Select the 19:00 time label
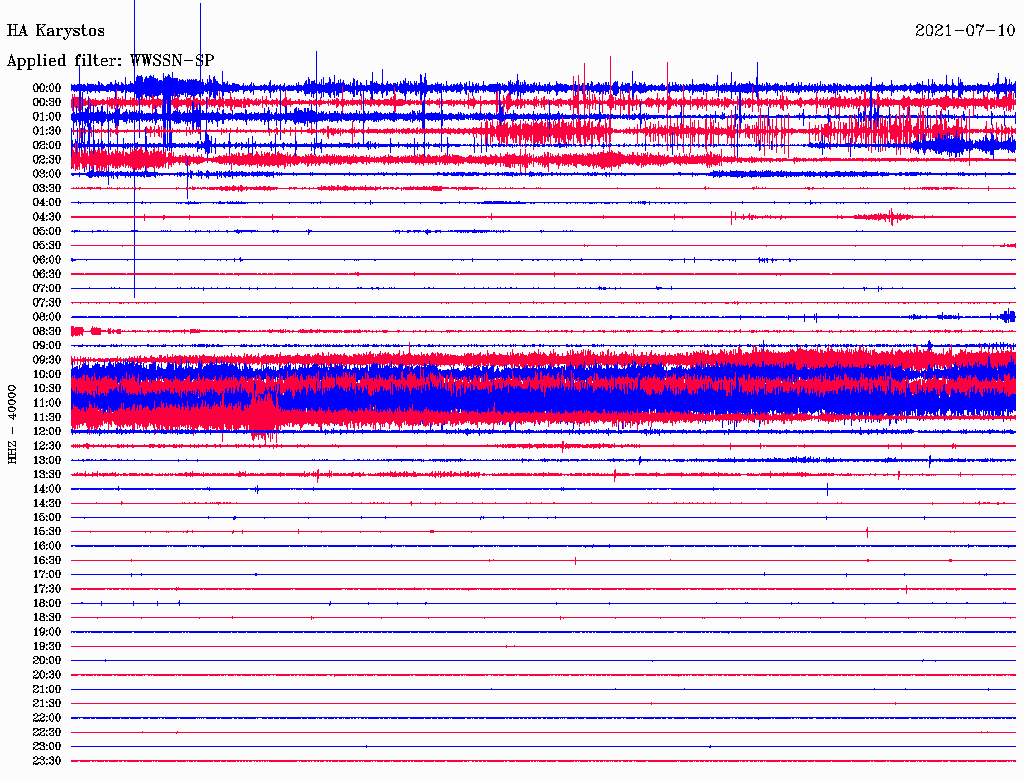Viewport: 1024px width, 780px height. [47, 632]
